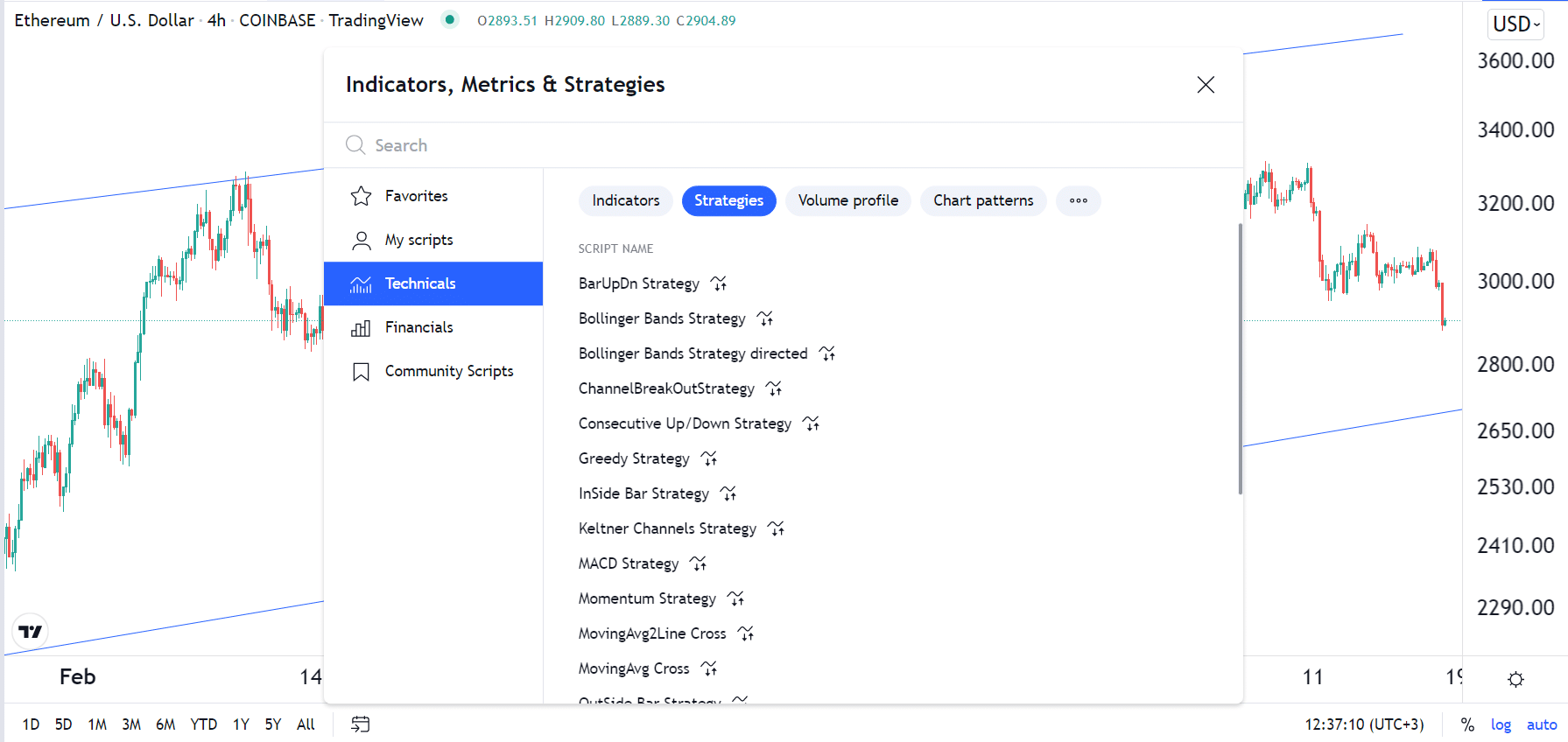The width and height of the screenshot is (1568, 742).
Task: Open My scripts section
Action: point(433,240)
